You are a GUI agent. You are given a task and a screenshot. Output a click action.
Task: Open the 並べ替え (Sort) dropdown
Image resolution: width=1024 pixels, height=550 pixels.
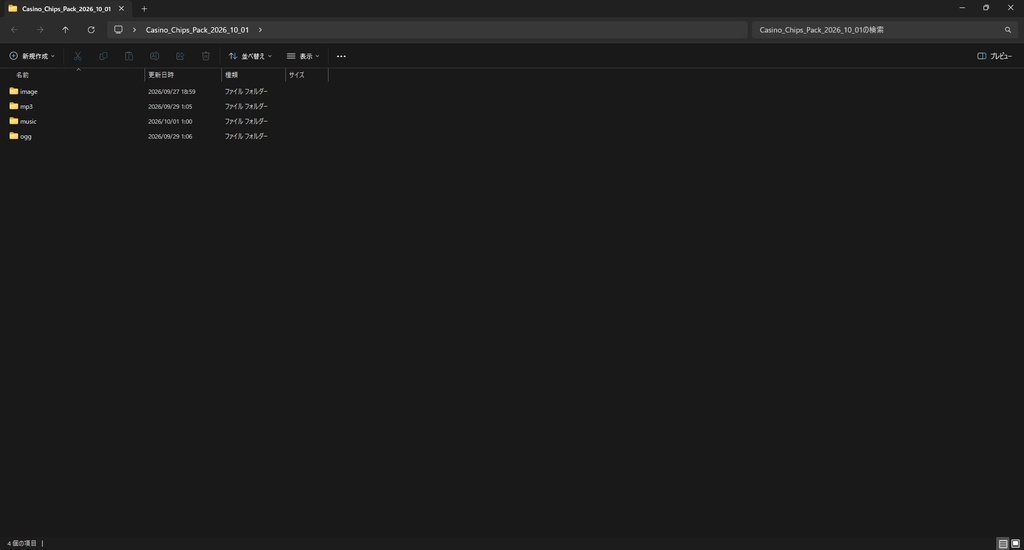point(250,56)
